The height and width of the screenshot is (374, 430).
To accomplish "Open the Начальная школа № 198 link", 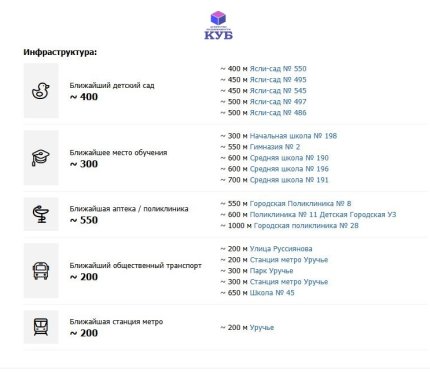I will (x=293, y=136).
